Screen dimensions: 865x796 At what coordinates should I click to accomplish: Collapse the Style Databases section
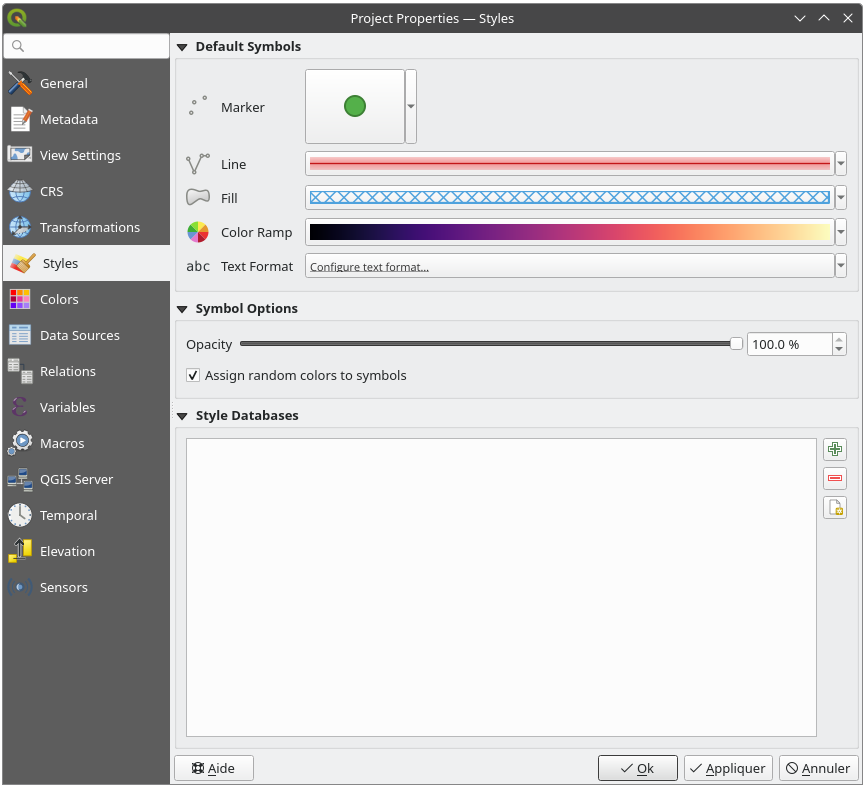coord(183,416)
